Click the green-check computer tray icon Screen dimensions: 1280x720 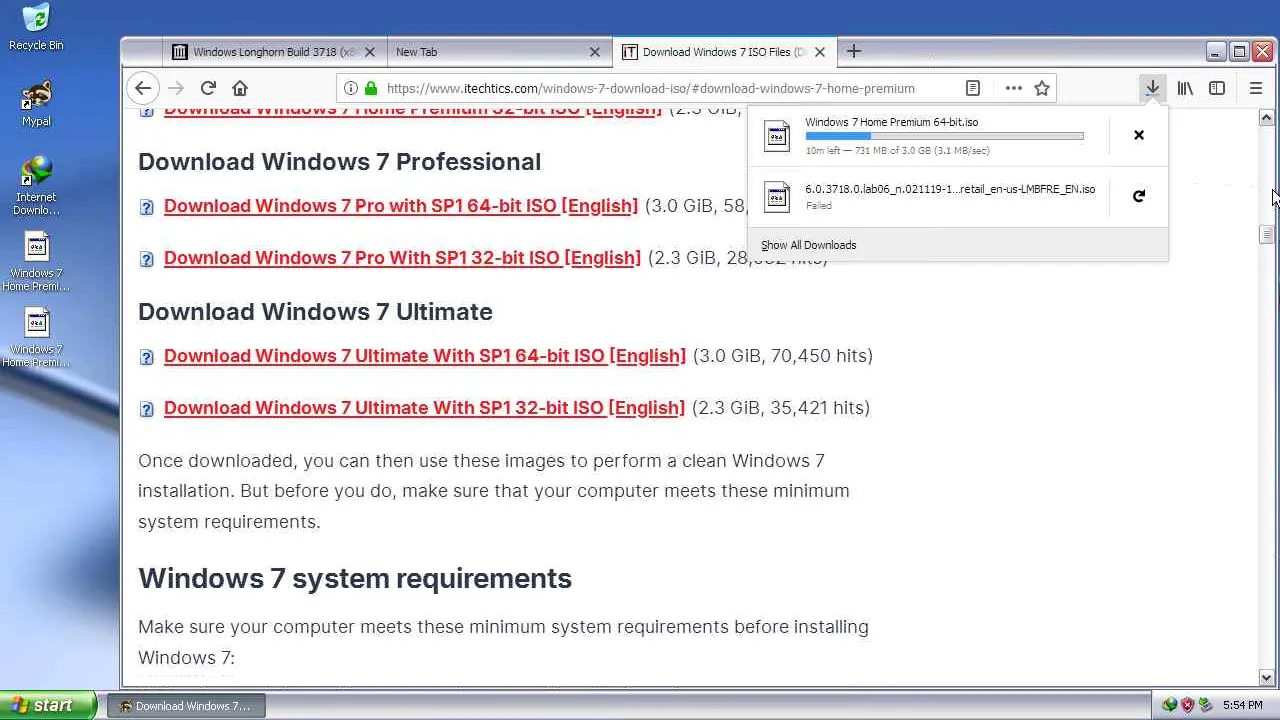1205,706
